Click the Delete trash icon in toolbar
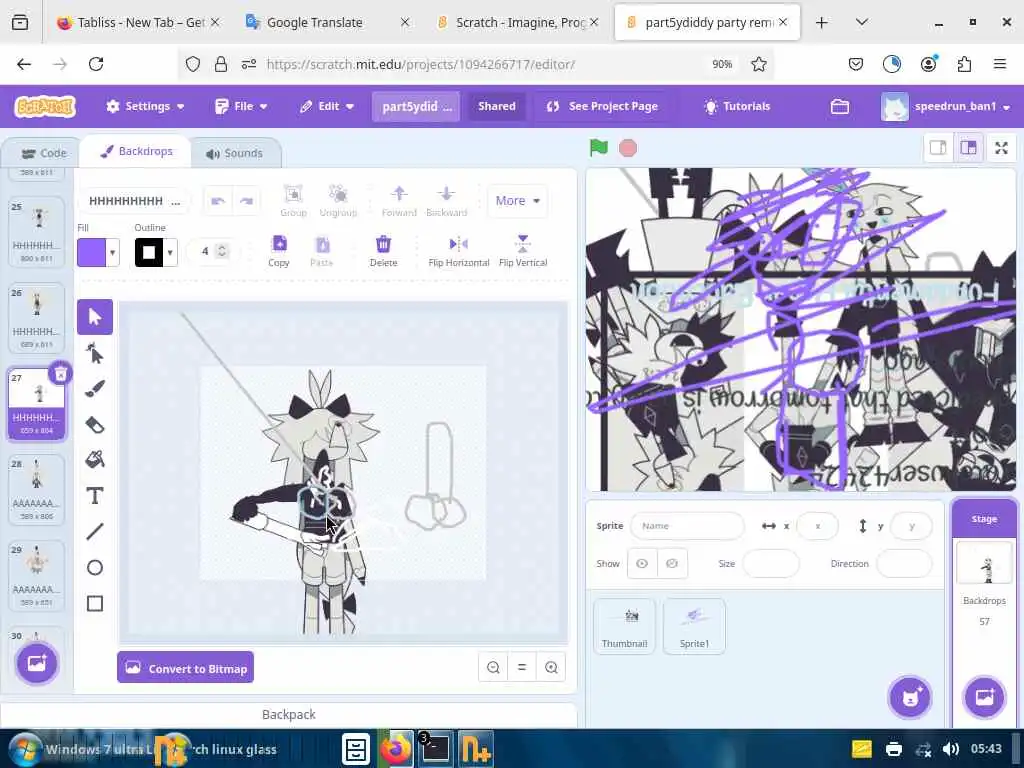 (383, 251)
